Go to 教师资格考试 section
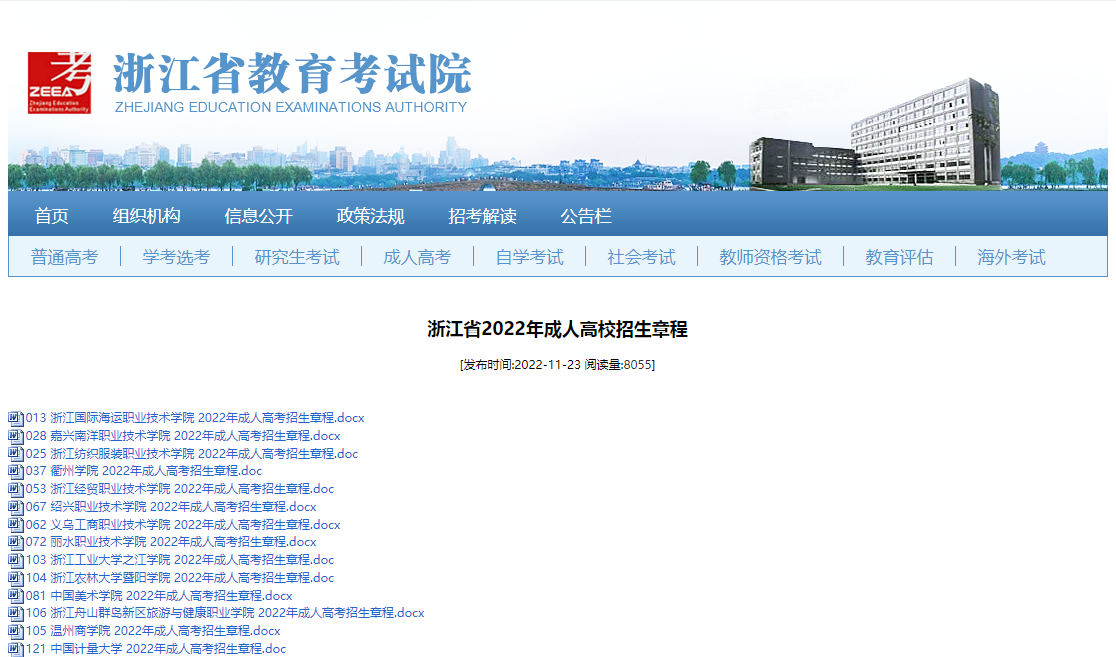This screenshot has width=1116, height=657. pyautogui.click(x=770, y=257)
